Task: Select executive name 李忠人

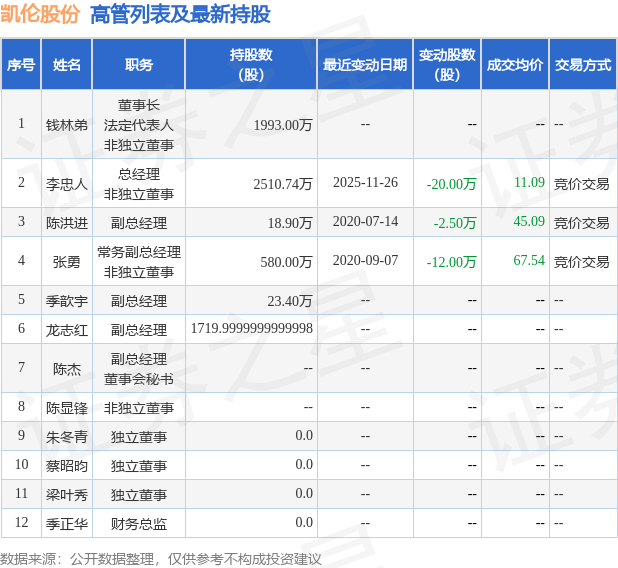Action: [x=67, y=184]
